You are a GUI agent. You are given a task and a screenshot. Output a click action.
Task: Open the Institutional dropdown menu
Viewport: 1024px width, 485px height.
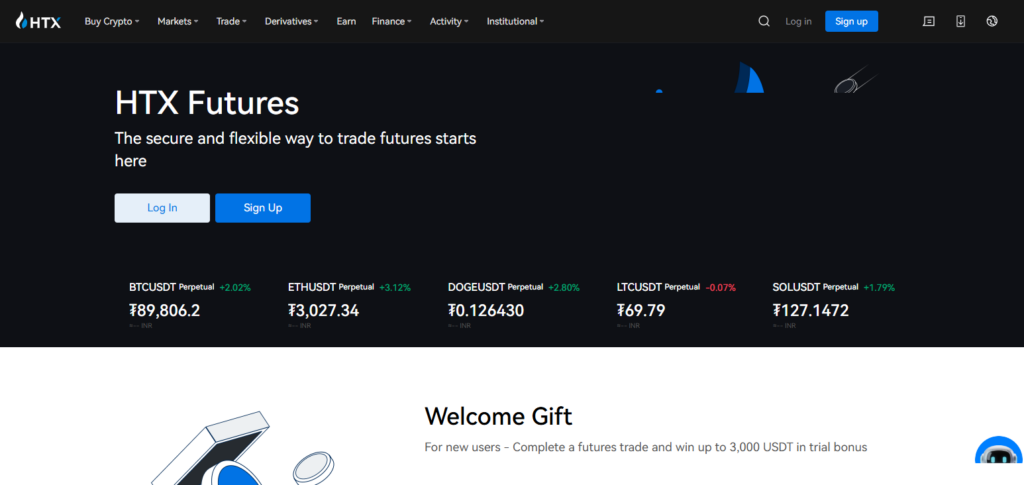515,22
